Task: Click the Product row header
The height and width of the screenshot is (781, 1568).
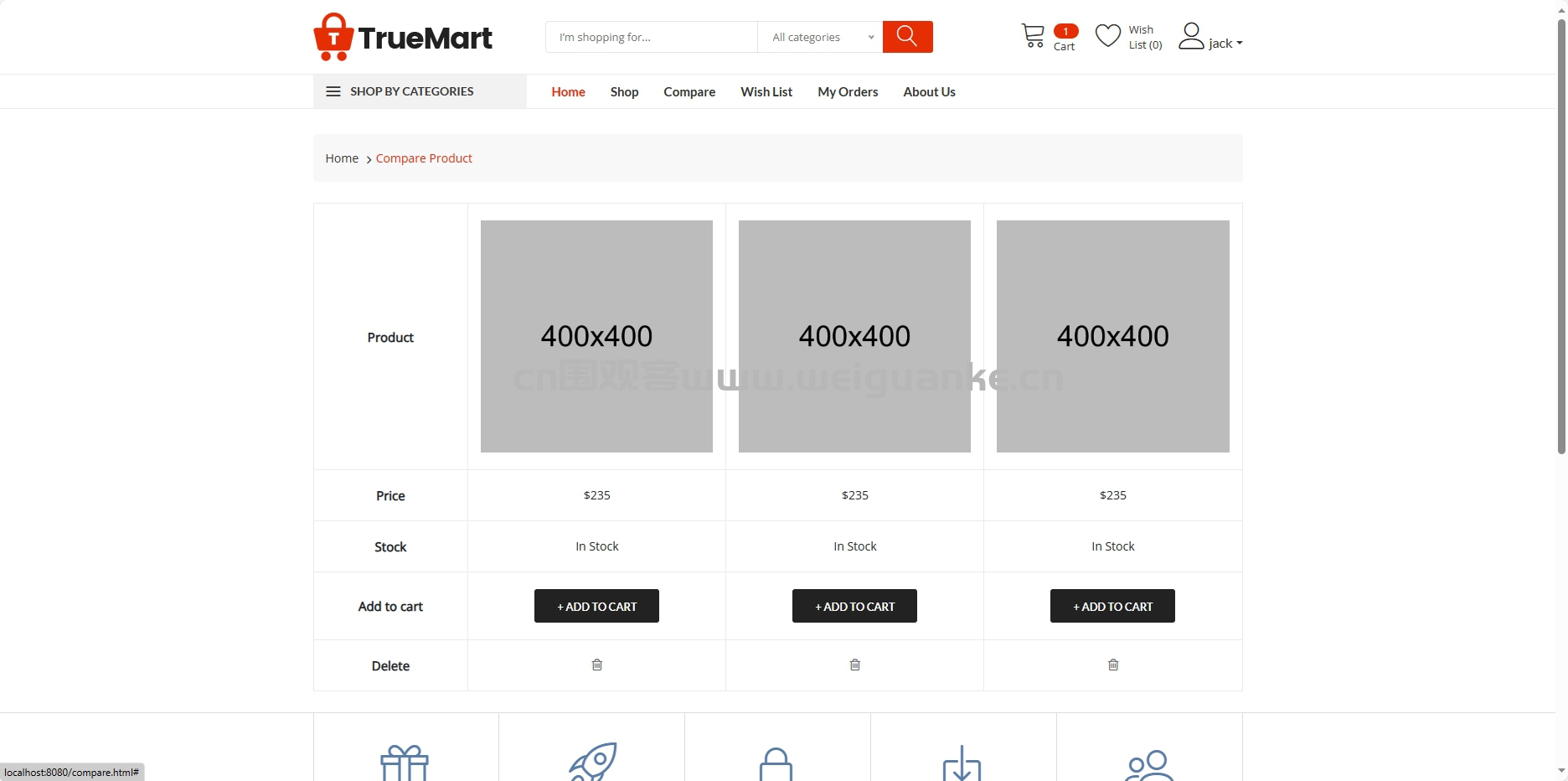Action: coord(390,337)
